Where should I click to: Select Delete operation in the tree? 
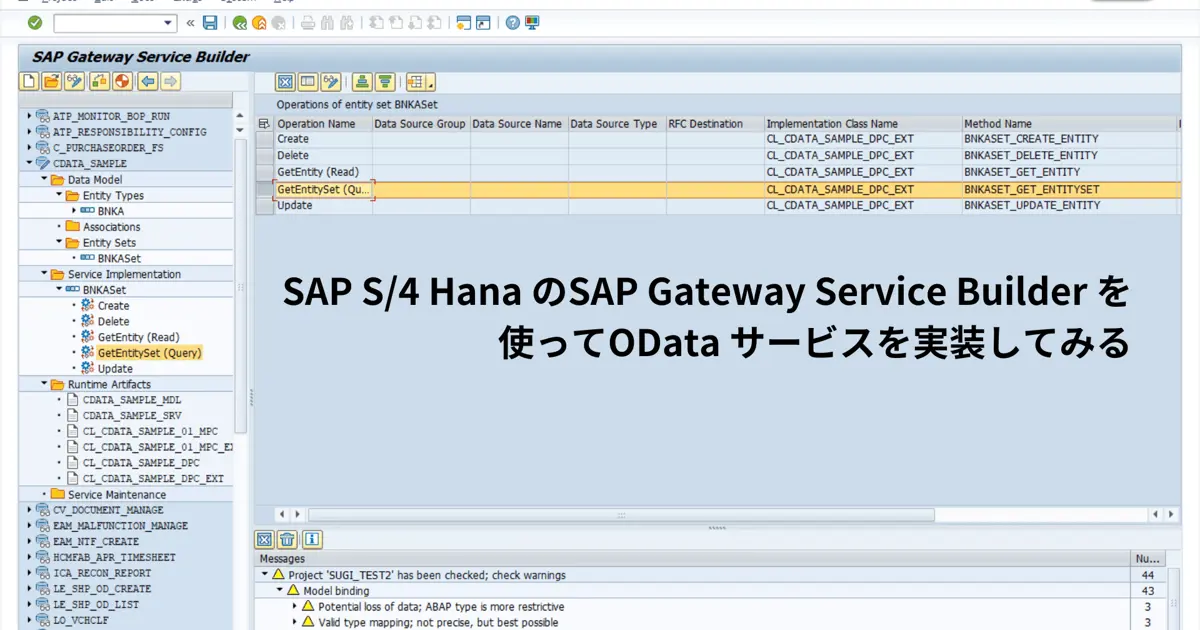[113, 321]
